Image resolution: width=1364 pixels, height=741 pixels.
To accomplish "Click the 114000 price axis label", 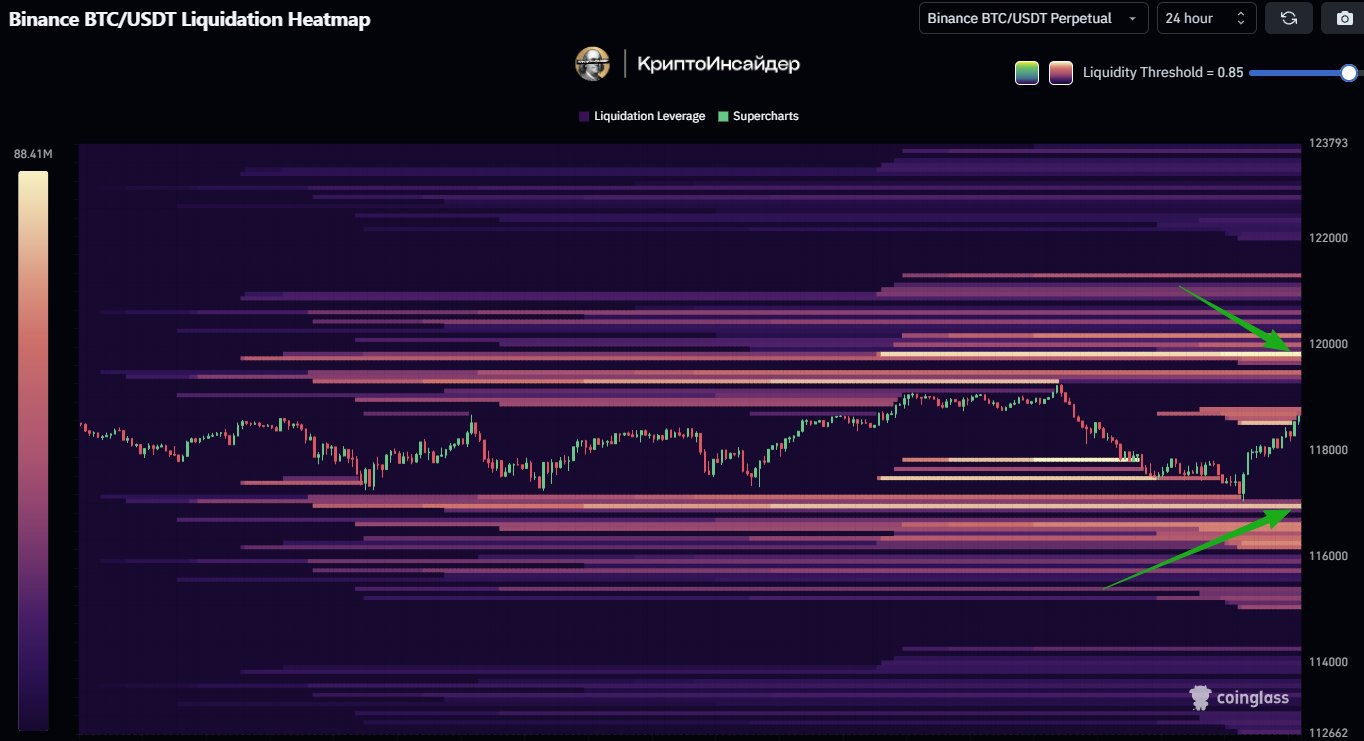I will 1329,662.
